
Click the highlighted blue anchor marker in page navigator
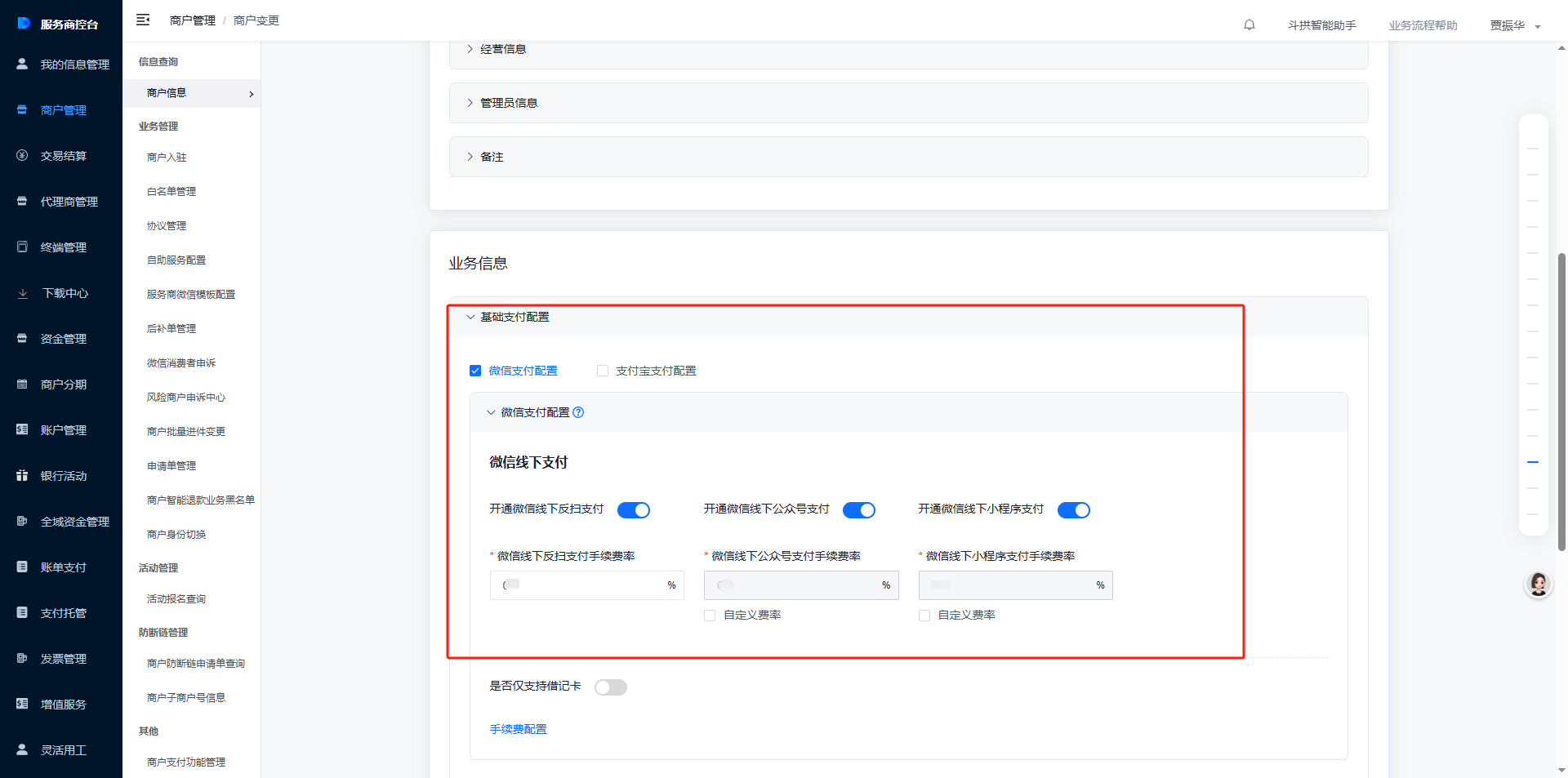[x=1533, y=462]
